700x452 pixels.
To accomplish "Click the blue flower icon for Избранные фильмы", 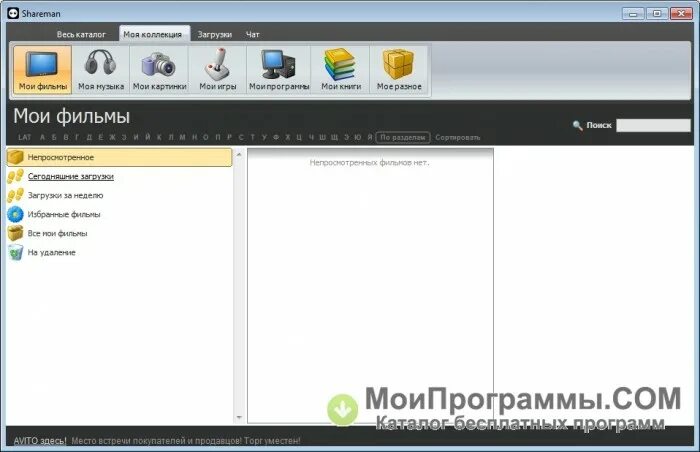I will (x=15, y=214).
